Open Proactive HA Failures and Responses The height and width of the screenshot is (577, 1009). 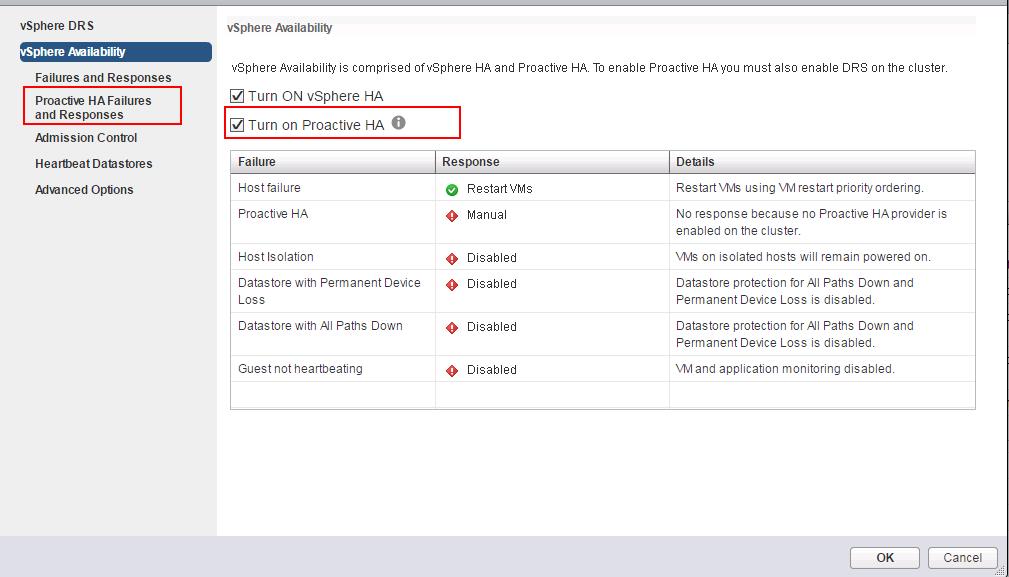click(93, 108)
